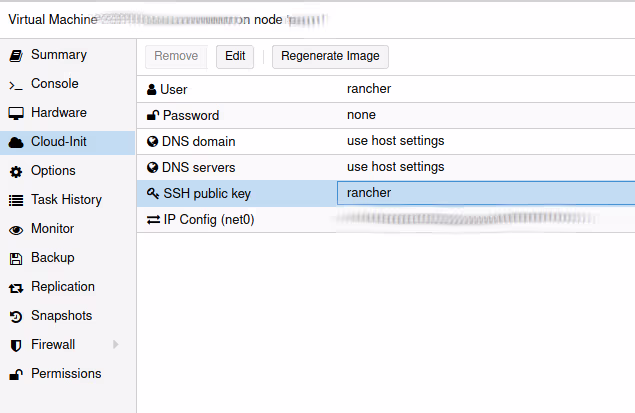This screenshot has width=635, height=413.
Task: Click the Monitor eye icon
Action: (x=15, y=229)
